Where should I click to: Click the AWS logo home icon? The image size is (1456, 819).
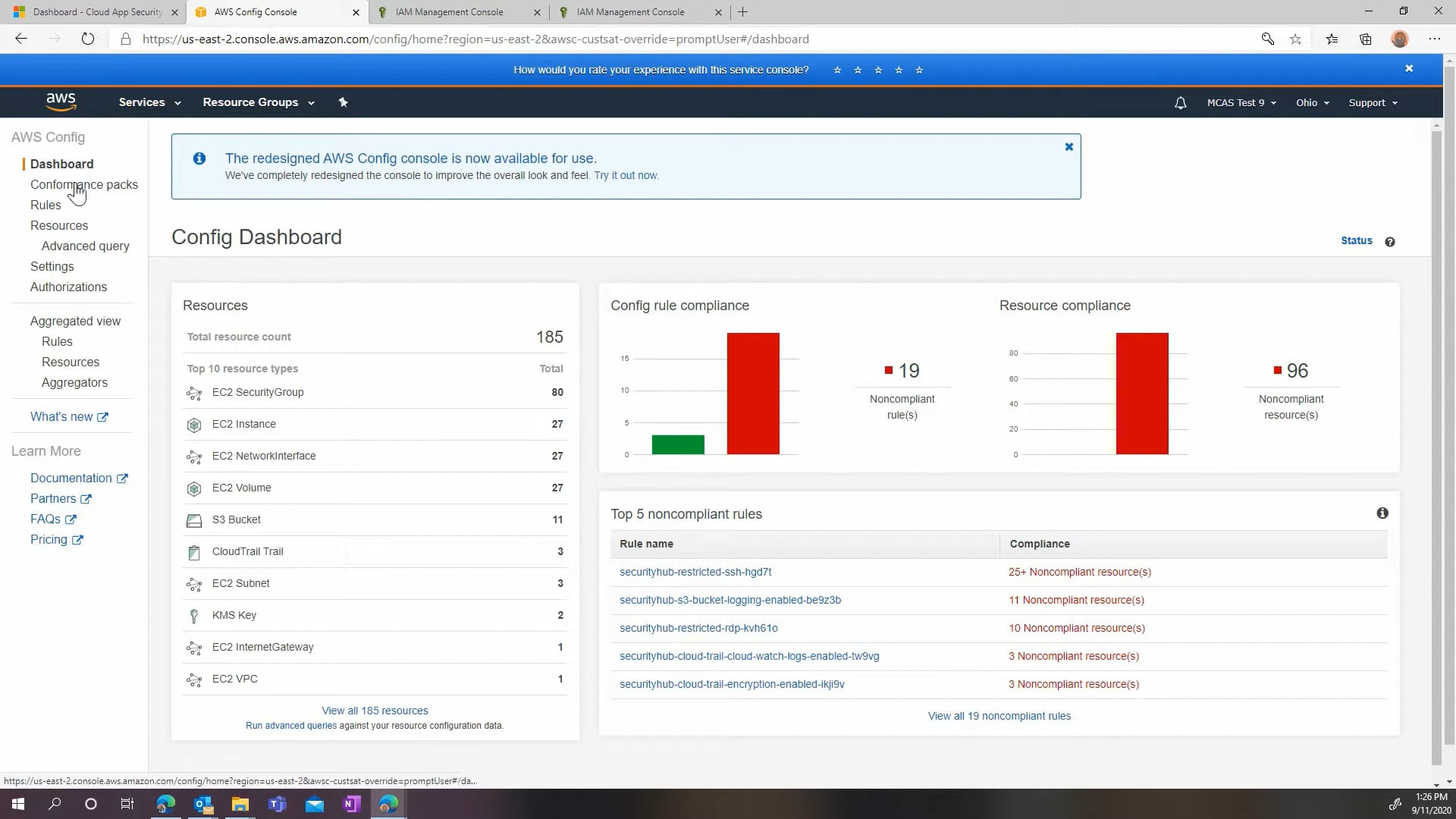click(61, 102)
